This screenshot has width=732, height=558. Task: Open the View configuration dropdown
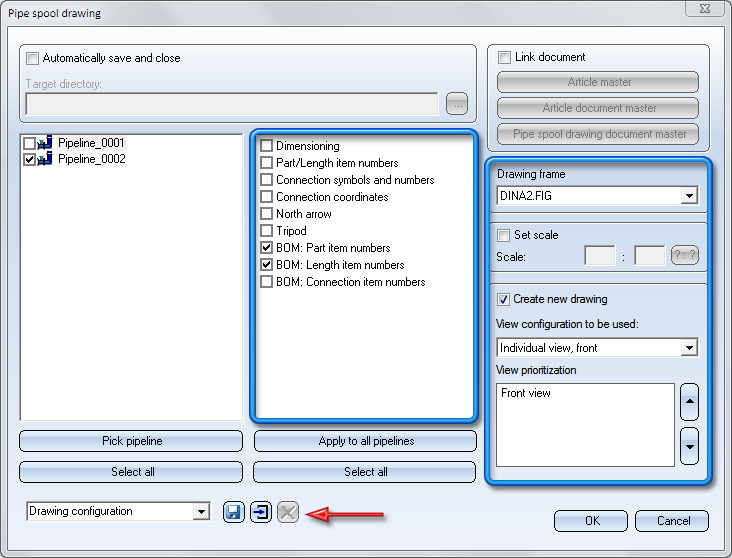tap(689, 348)
